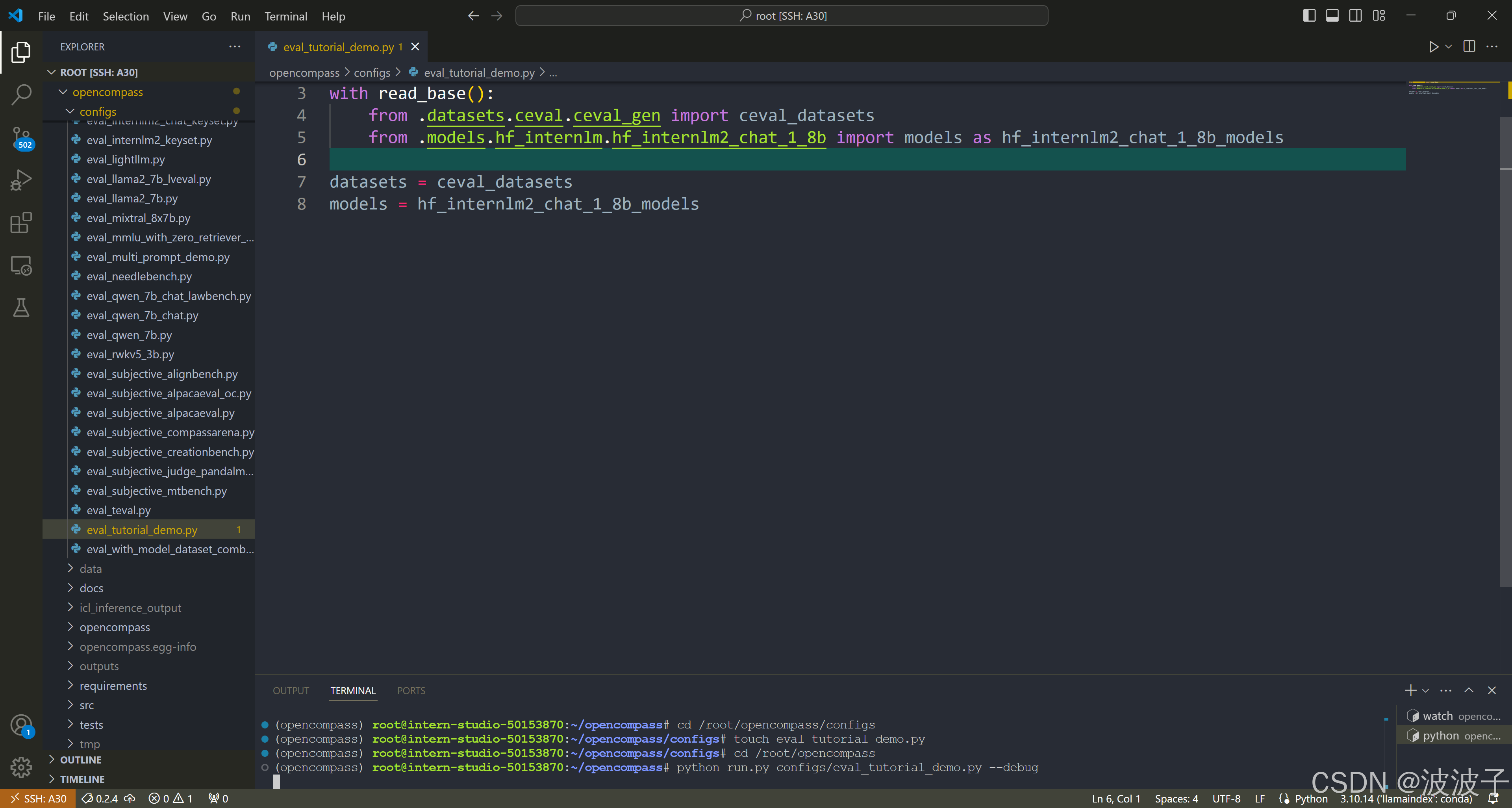The height and width of the screenshot is (808, 1512).
Task: Open the new terminal launch profile dropdown
Action: (1426, 691)
